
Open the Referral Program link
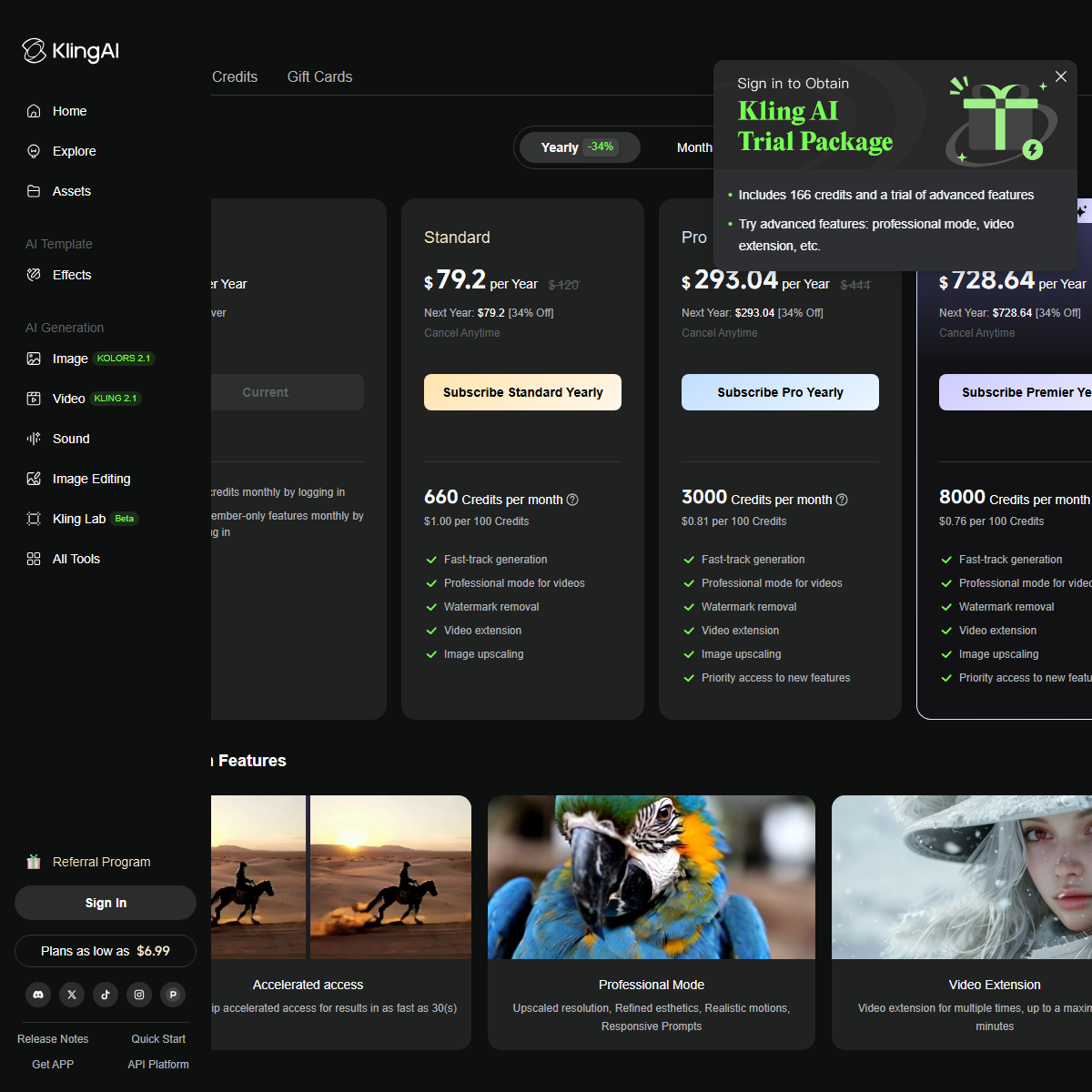coord(102,862)
